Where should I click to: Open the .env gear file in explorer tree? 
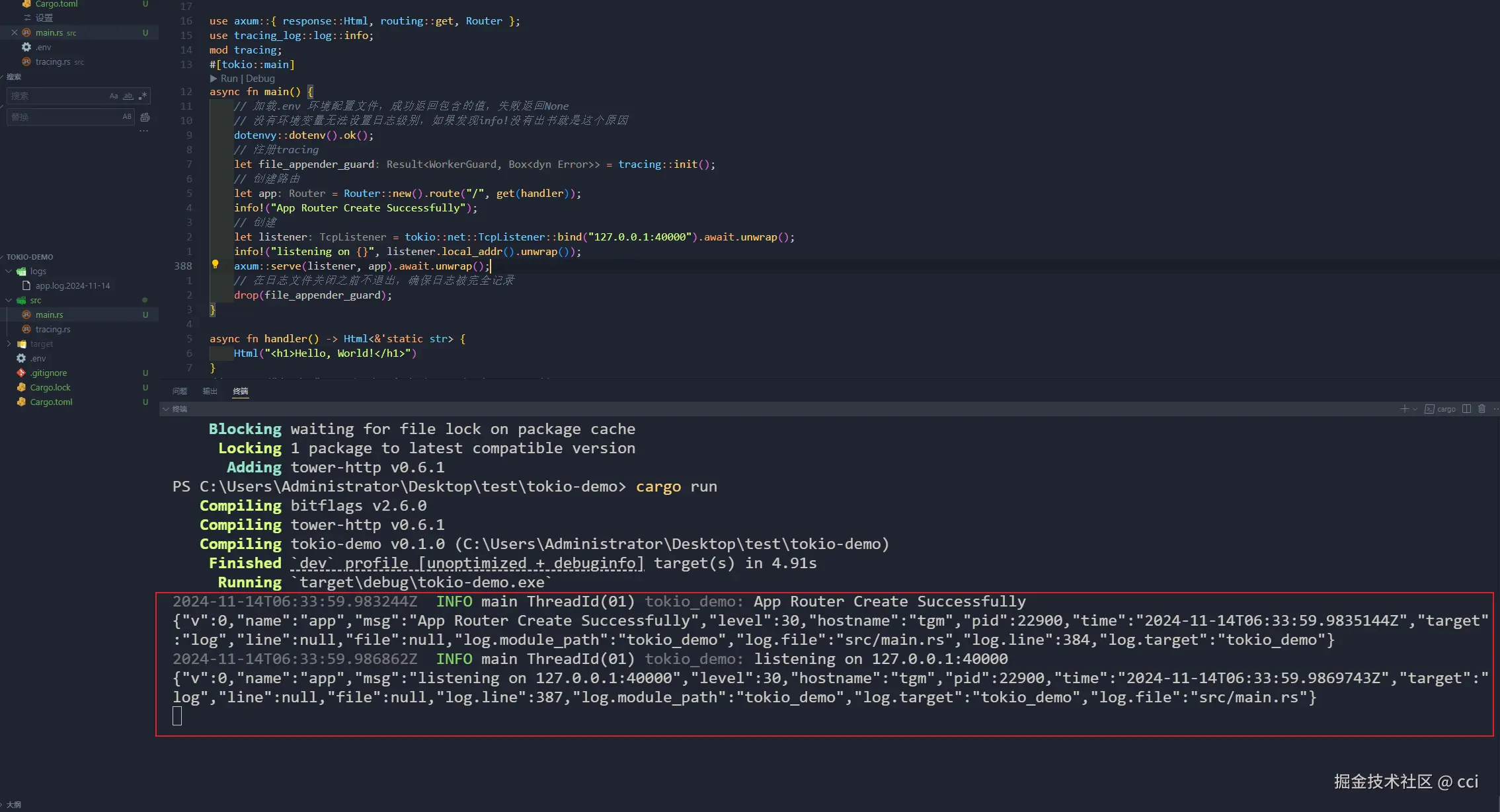(x=38, y=358)
